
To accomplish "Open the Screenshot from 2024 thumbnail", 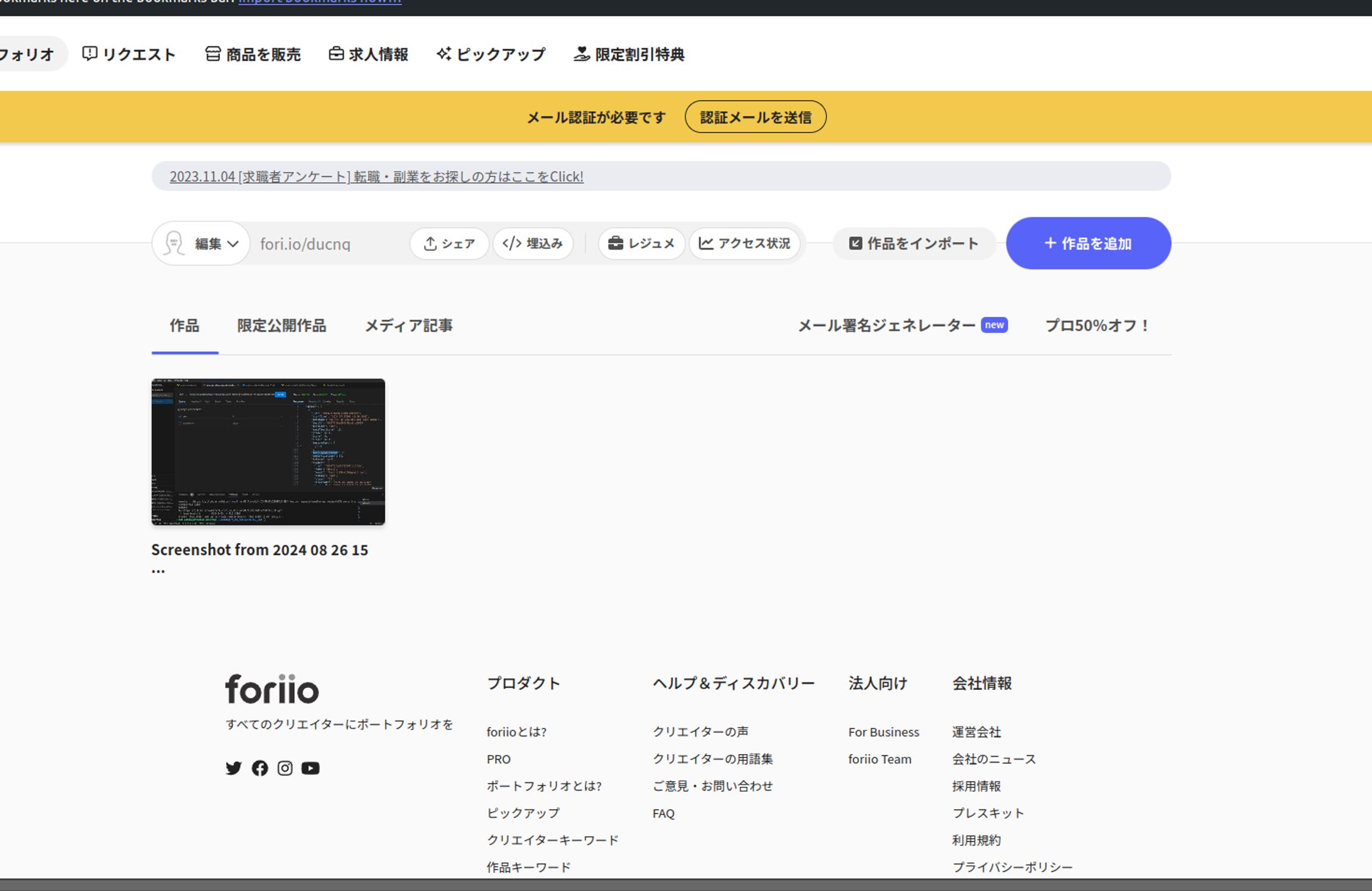I will (268, 451).
